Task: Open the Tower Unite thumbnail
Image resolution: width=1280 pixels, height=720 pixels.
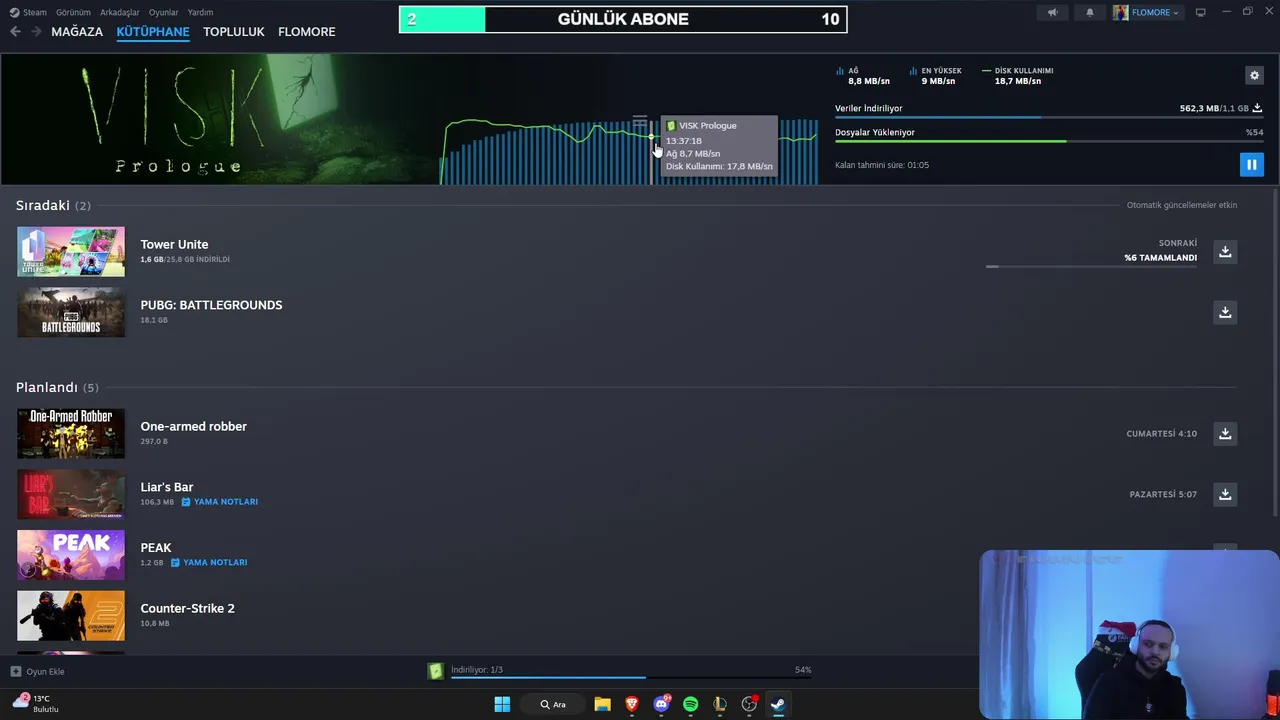Action: click(71, 251)
